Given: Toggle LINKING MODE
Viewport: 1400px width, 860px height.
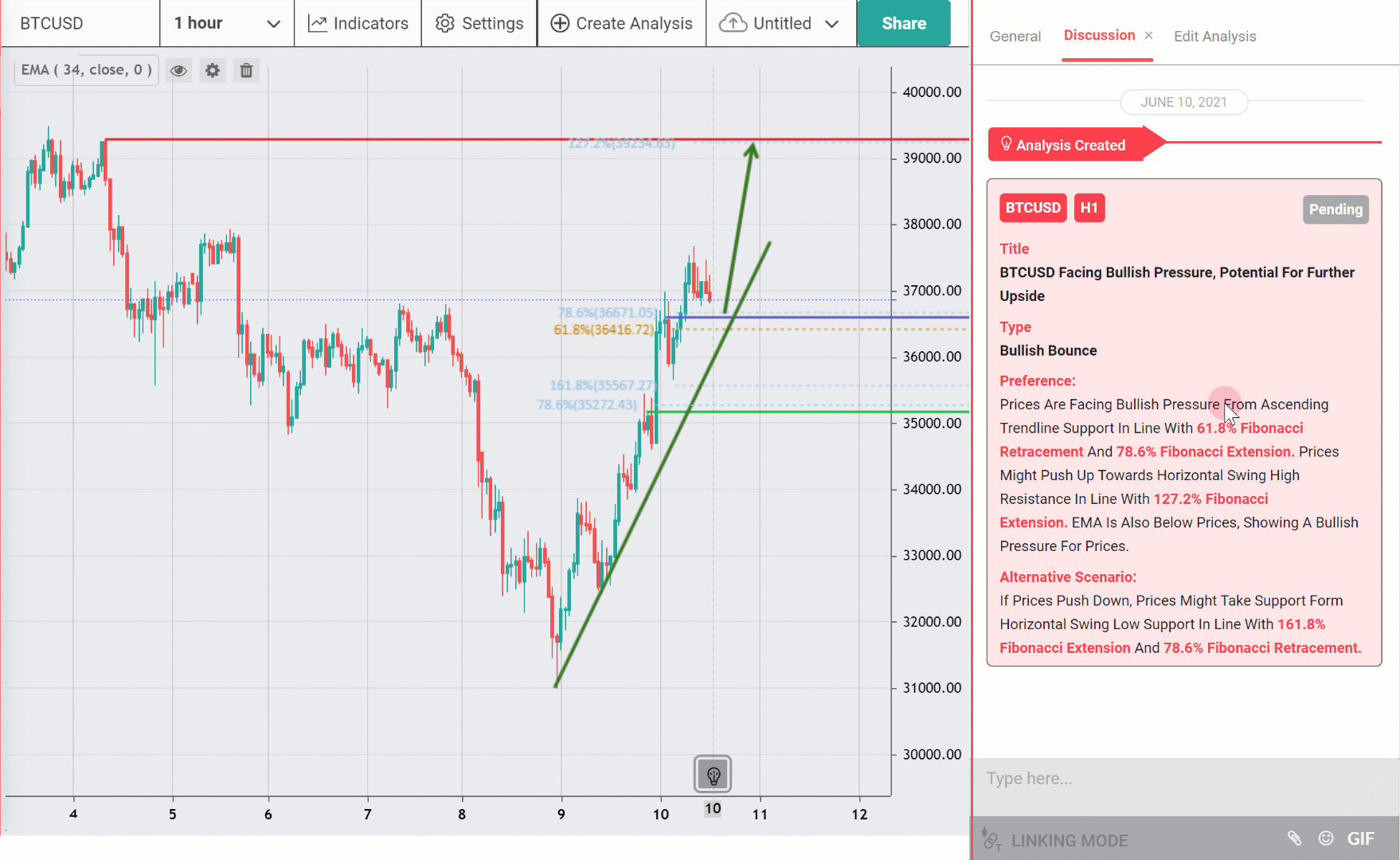Looking at the screenshot, I should coord(1056,840).
